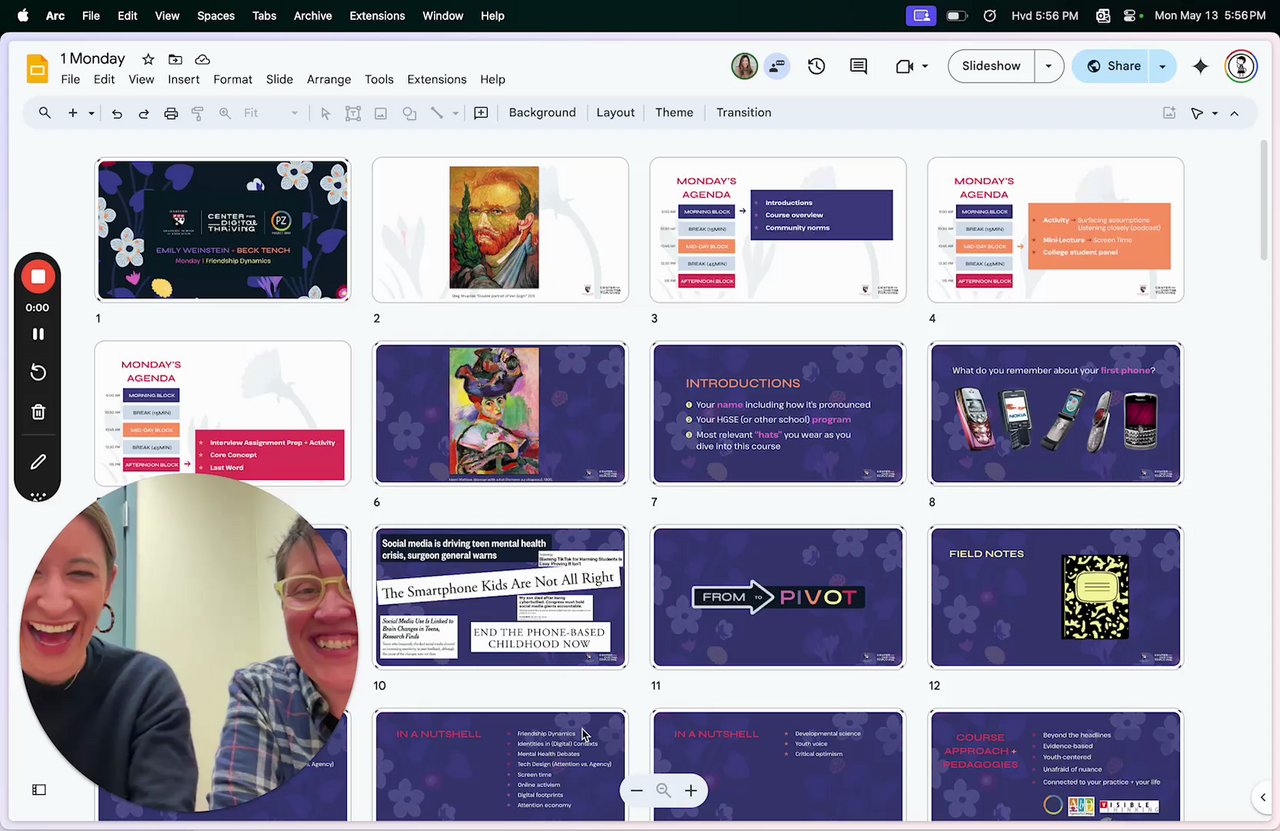Start the Slideshow

pyautogui.click(x=991, y=66)
